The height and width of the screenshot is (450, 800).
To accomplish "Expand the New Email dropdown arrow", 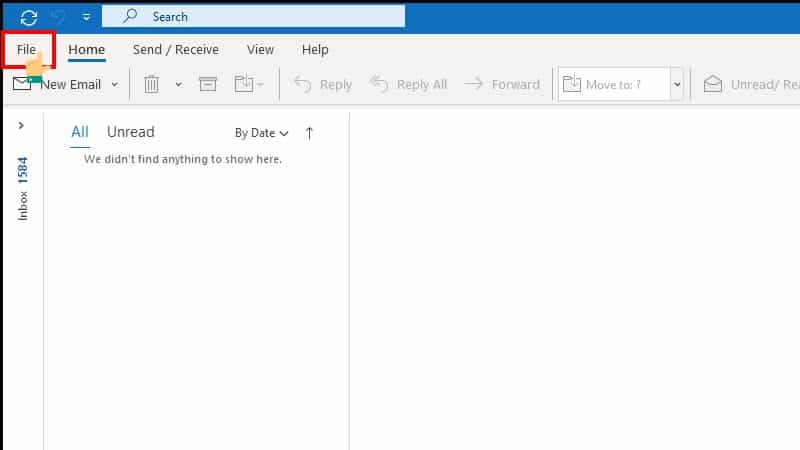I will tap(114, 85).
